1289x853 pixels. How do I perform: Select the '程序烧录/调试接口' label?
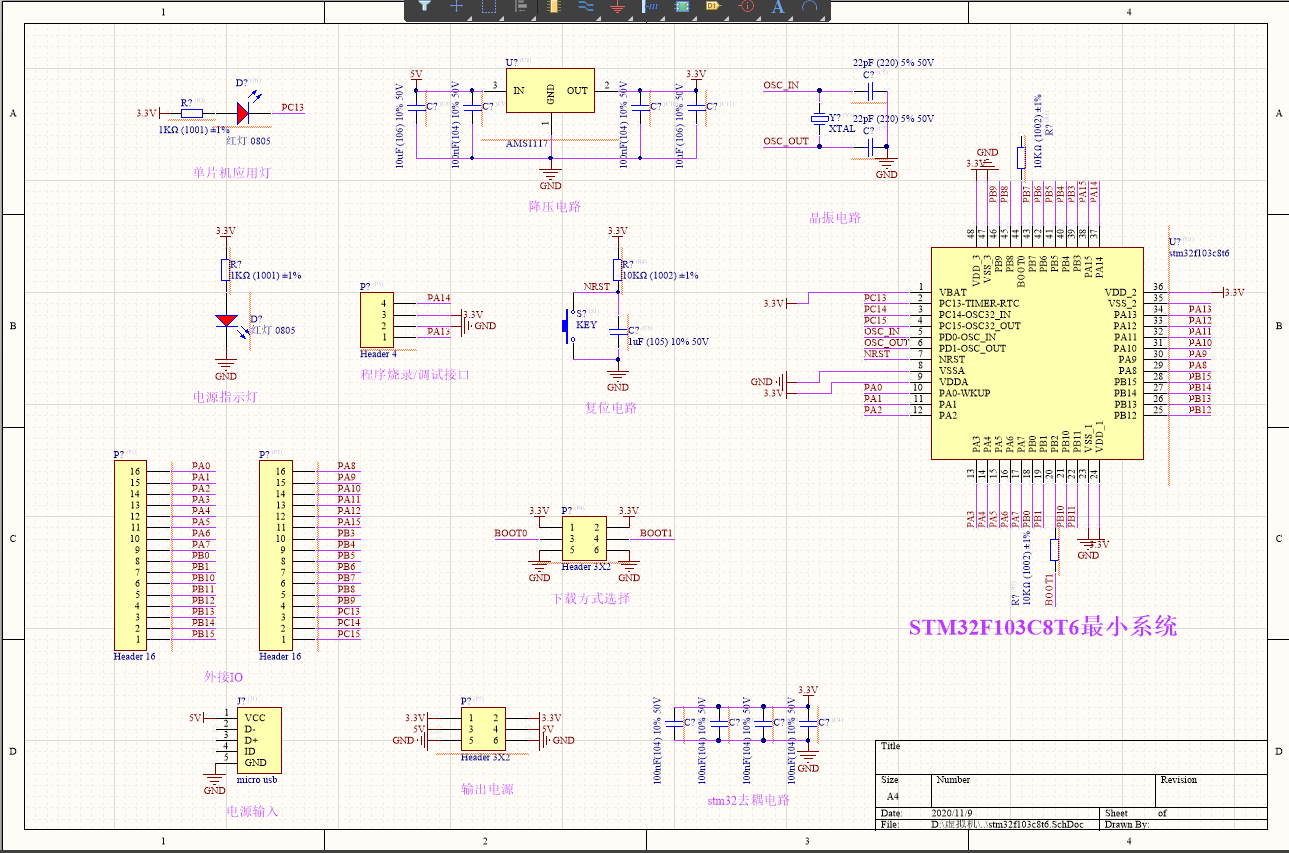415,375
